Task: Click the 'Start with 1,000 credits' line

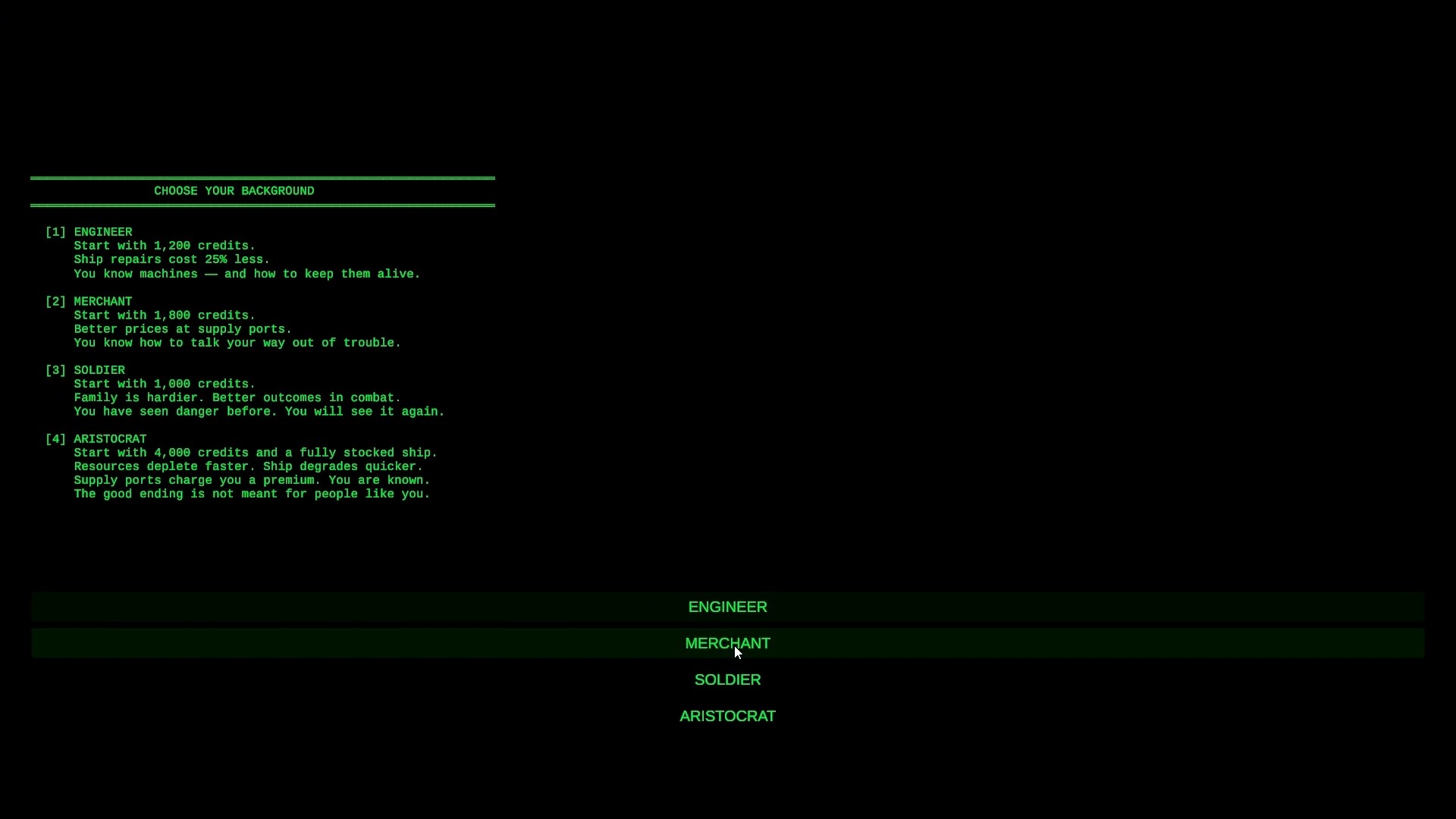Action: [x=165, y=384]
